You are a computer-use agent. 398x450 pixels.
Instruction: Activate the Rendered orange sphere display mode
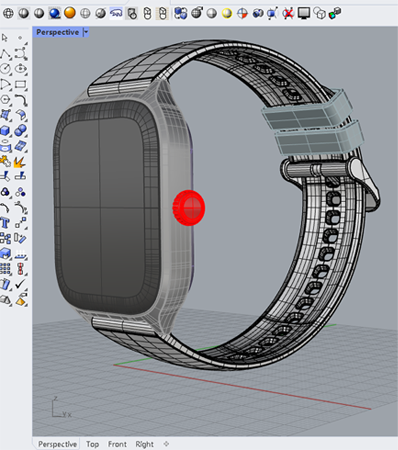(x=70, y=13)
